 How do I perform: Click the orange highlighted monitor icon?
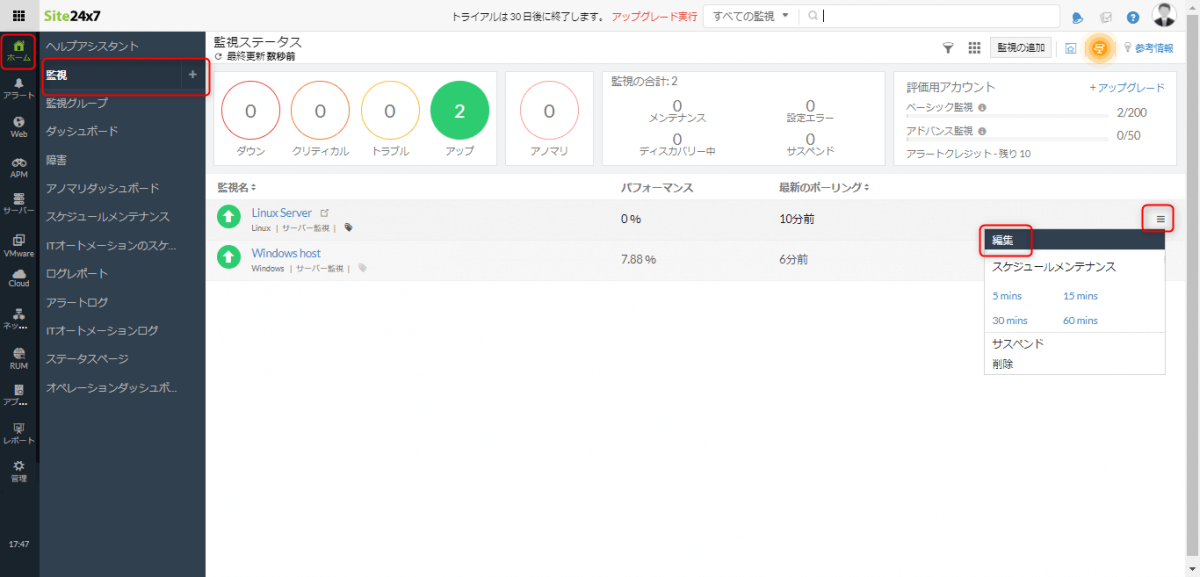click(x=1099, y=48)
